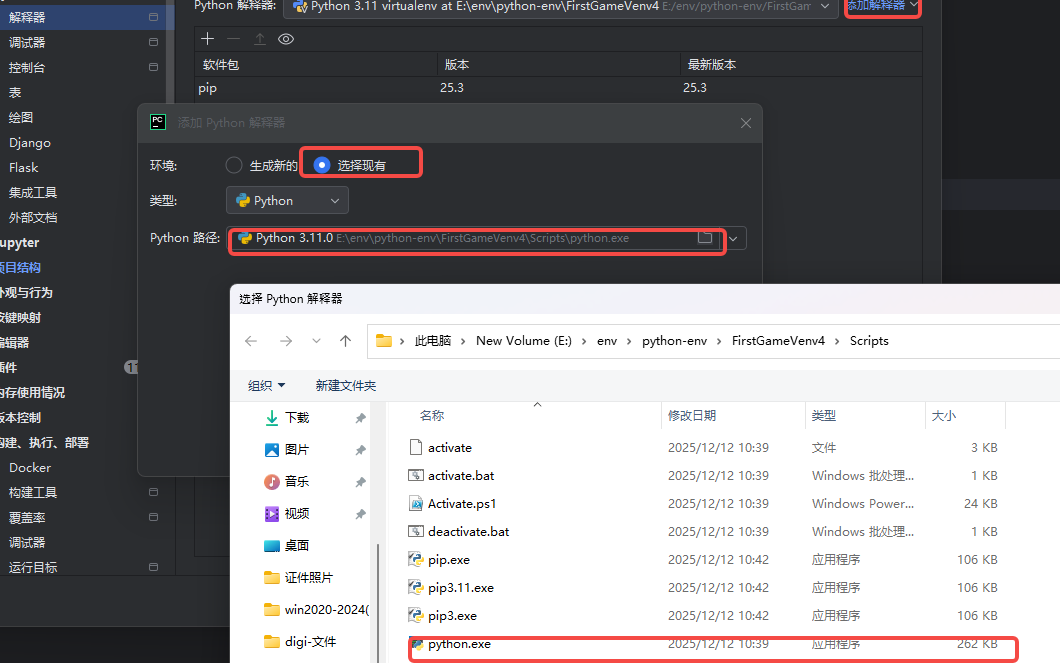Open the folder browse icon in Python path field
Image resolution: width=1060 pixels, height=663 pixels.
[704, 237]
